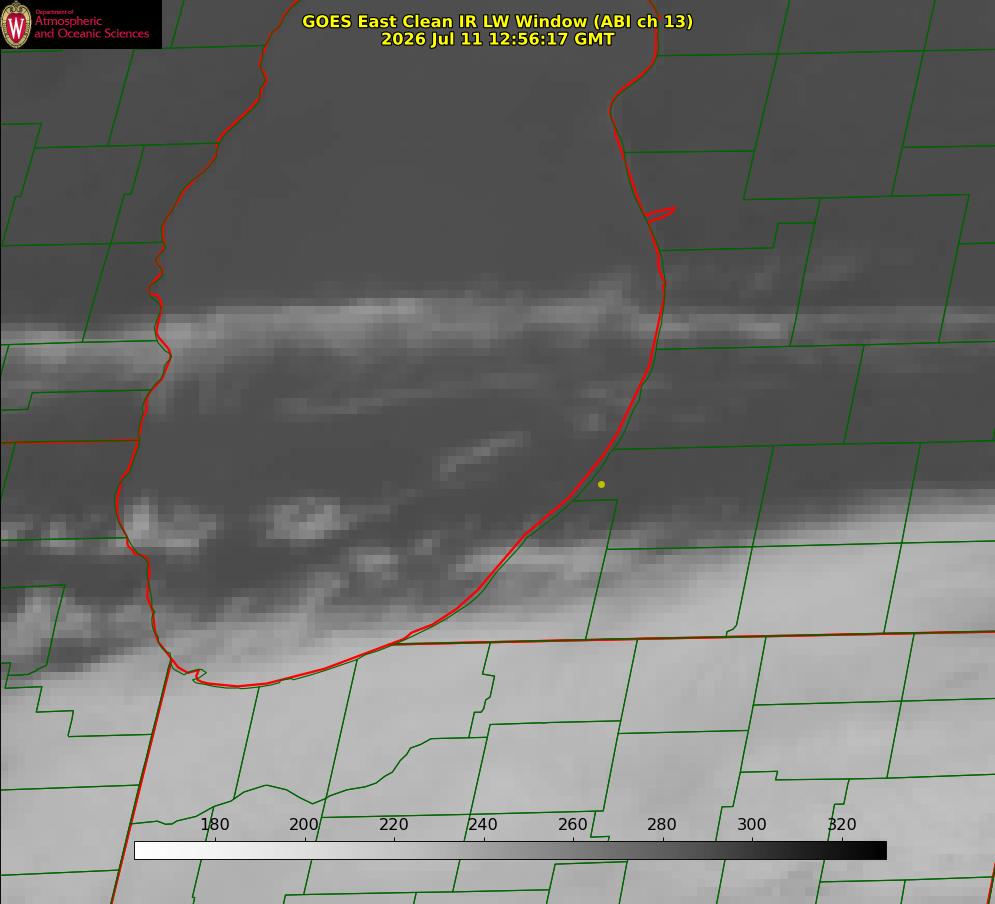The width and height of the screenshot is (995, 904).
Task: Select the 320 colorbar tick label
Action: pos(842,824)
